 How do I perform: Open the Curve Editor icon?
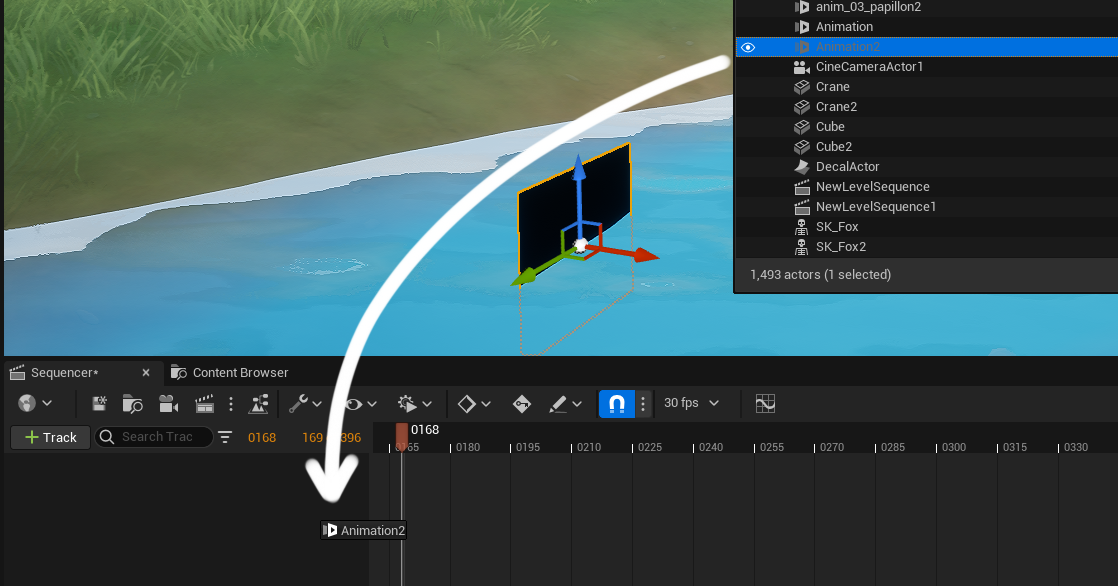pos(765,404)
